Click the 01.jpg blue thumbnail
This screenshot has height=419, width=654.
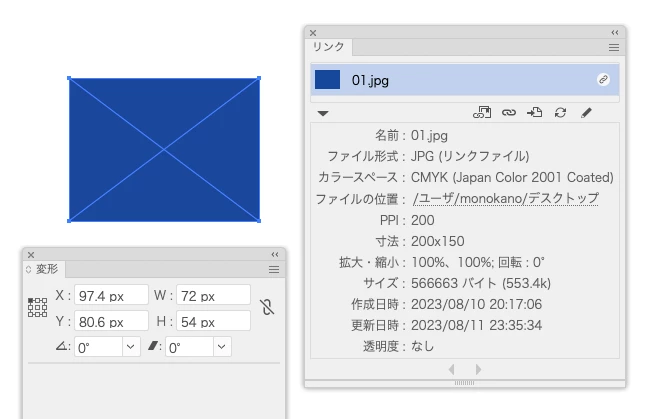click(327, 80)
